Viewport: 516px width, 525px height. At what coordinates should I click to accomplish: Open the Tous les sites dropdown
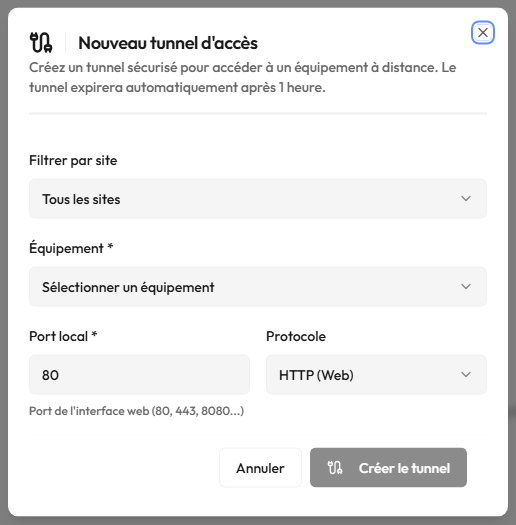click(x=258, y=199)
